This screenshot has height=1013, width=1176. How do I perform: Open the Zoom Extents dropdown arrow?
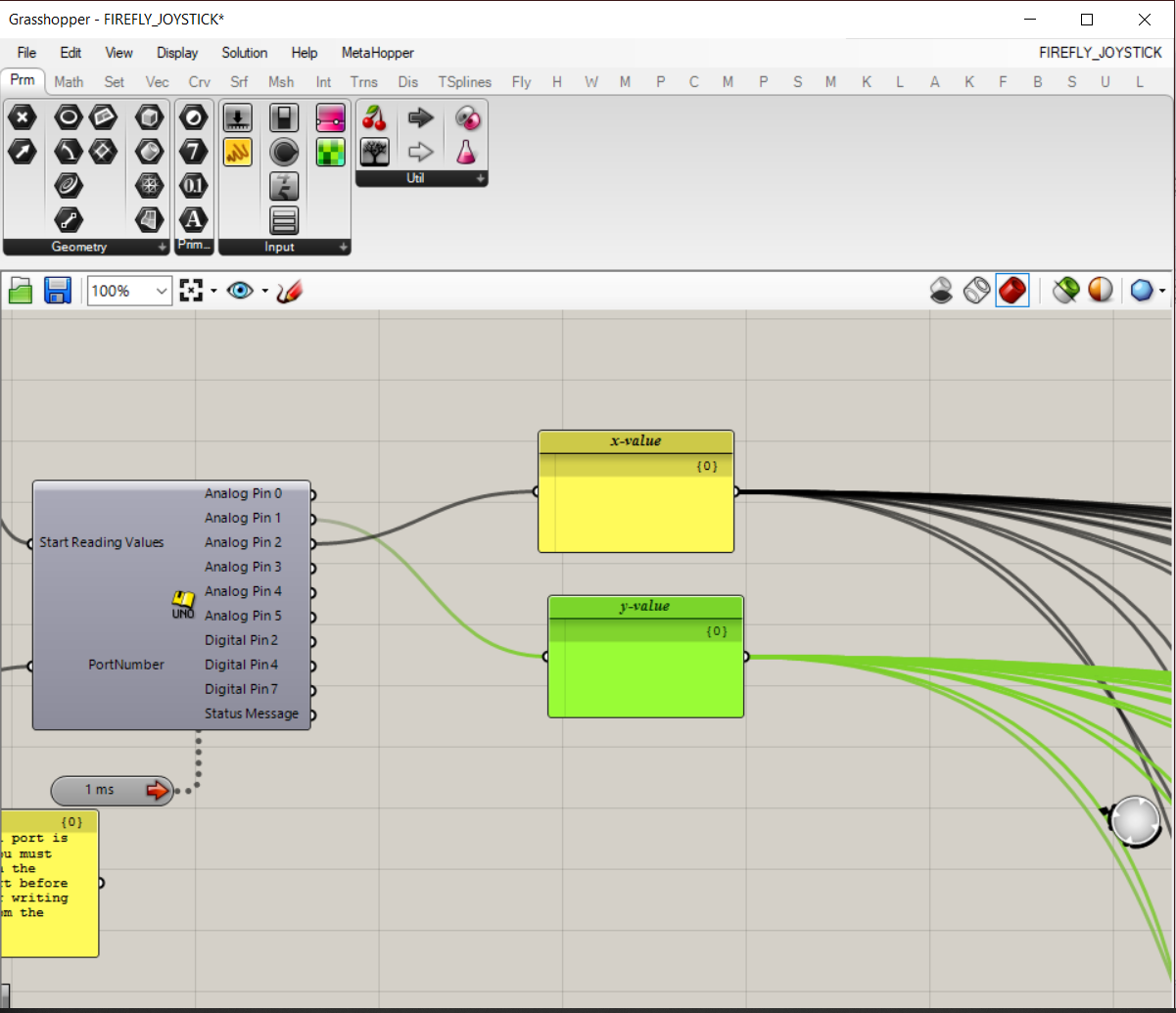pyautogui.click(x=212, y=291)
